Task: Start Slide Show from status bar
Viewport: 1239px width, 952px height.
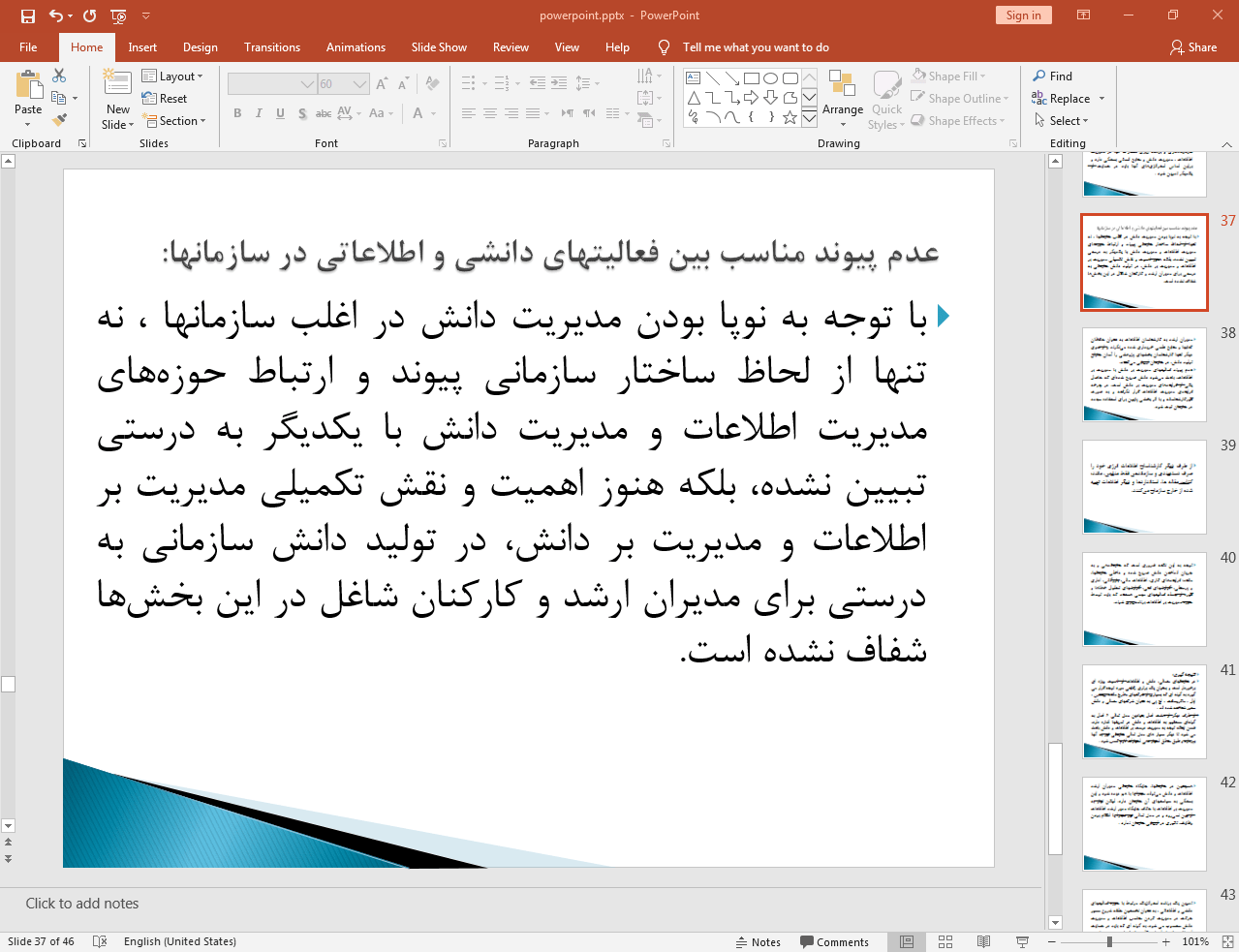Action: pyautogui.click(x=1022, y=941)
